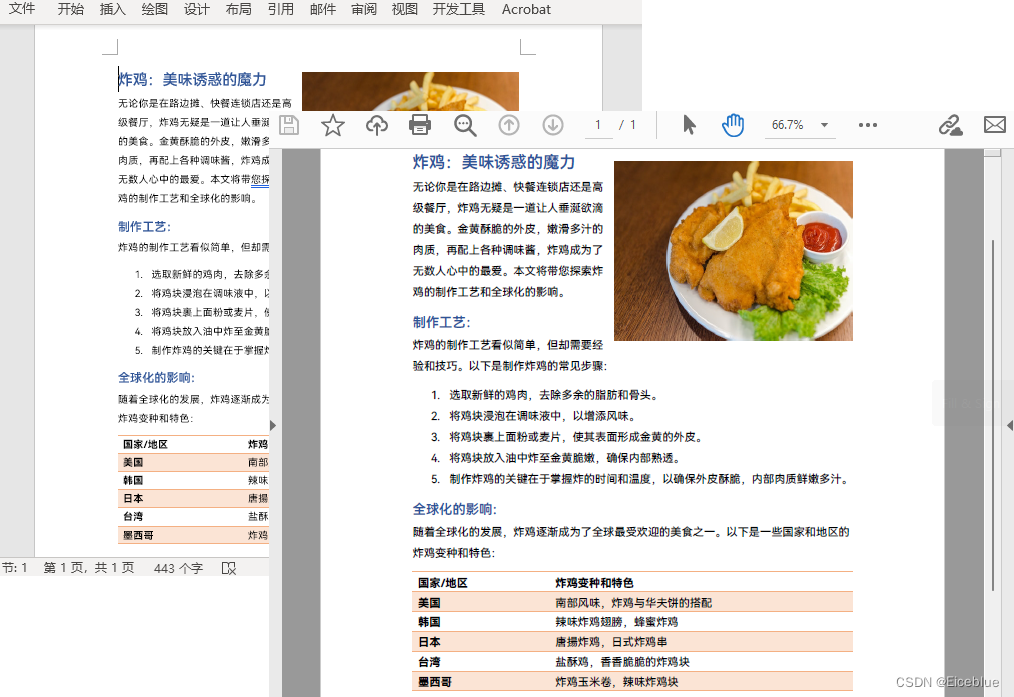Screen dimensions: 1014x697
Task: Toggle the grayed-out save icon
Action: [289, 124]
